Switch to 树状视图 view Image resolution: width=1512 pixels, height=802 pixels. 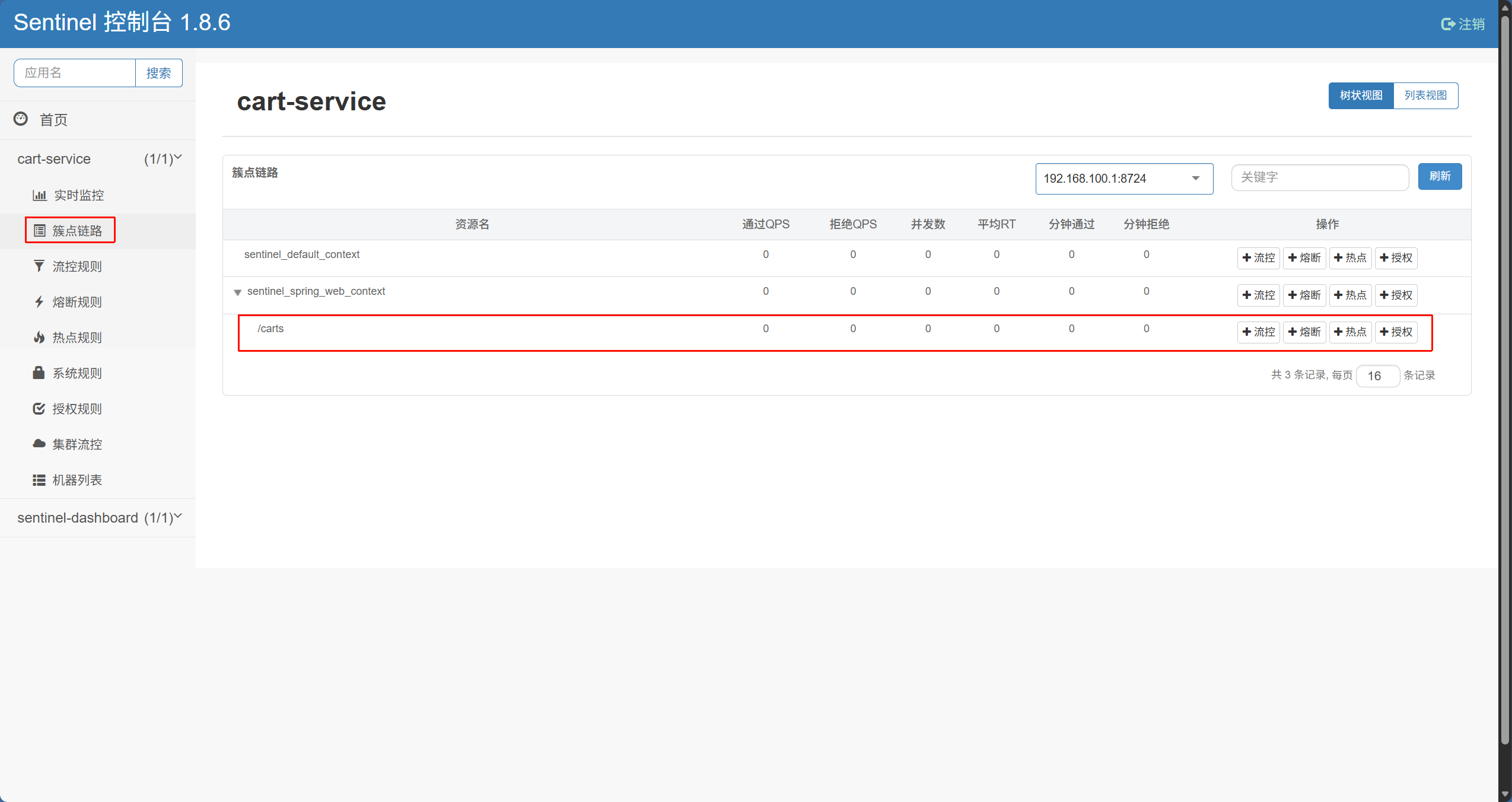tap(1361, 96)
